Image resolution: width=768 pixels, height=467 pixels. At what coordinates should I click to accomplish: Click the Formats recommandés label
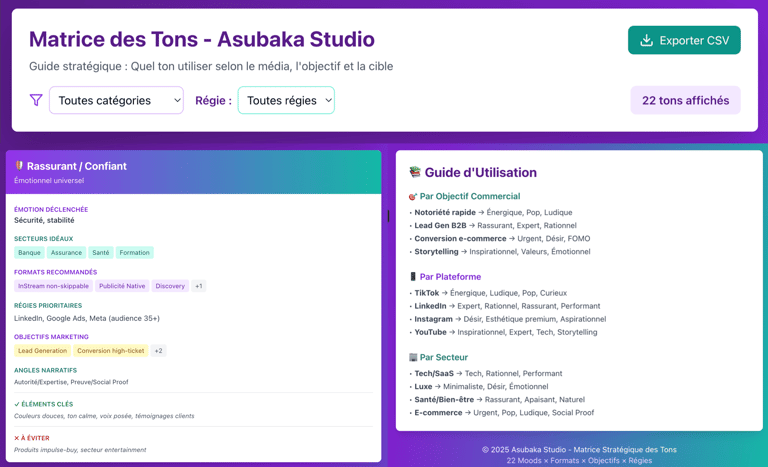tap(55, 272)
